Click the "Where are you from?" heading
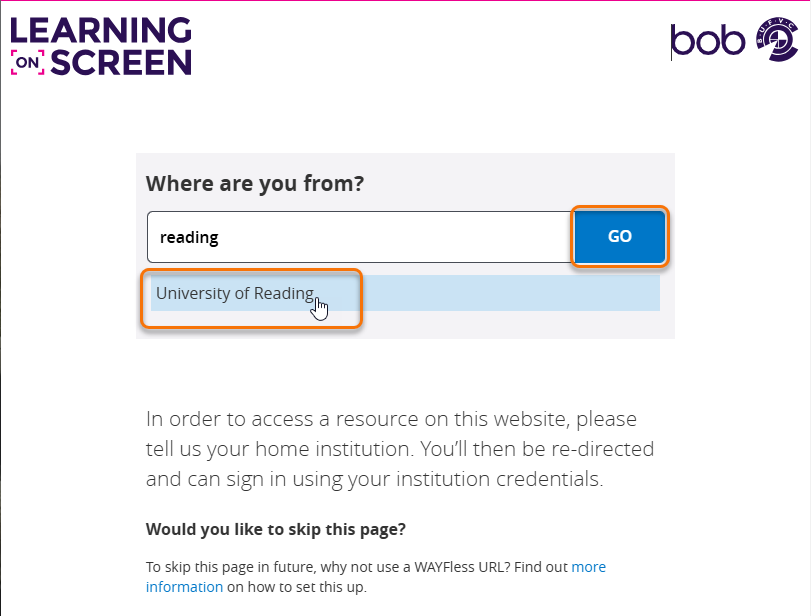Image resolution: width=811 pixels, height=616 pixels. tap(255, 184)
